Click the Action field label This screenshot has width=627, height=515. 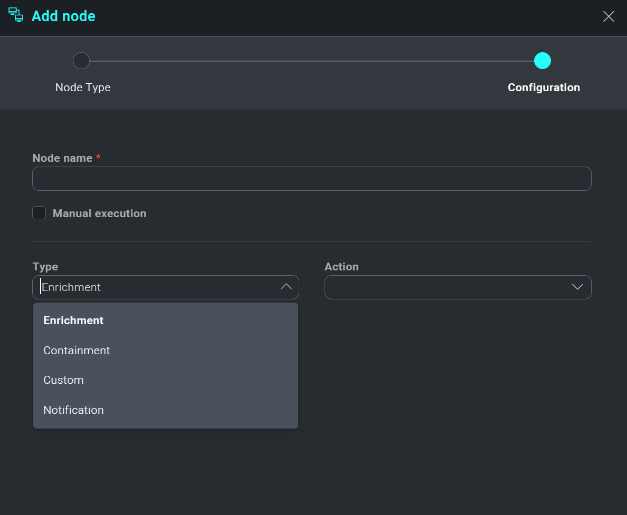tap(341, 267)
